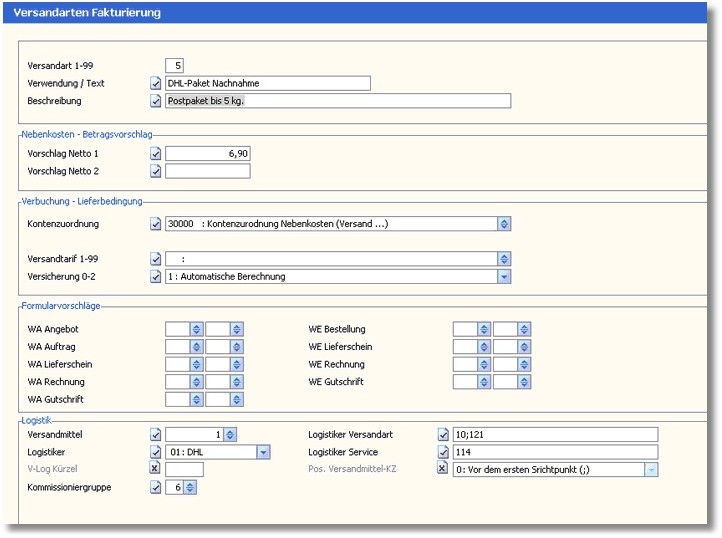Screen dimensions: 722x538
Task: Click the Pos. Versandmittel-KZ X icon
Action: [x=443, y=469]
